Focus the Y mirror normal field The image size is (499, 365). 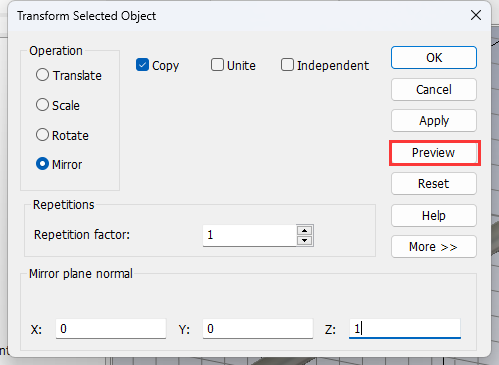258,329
